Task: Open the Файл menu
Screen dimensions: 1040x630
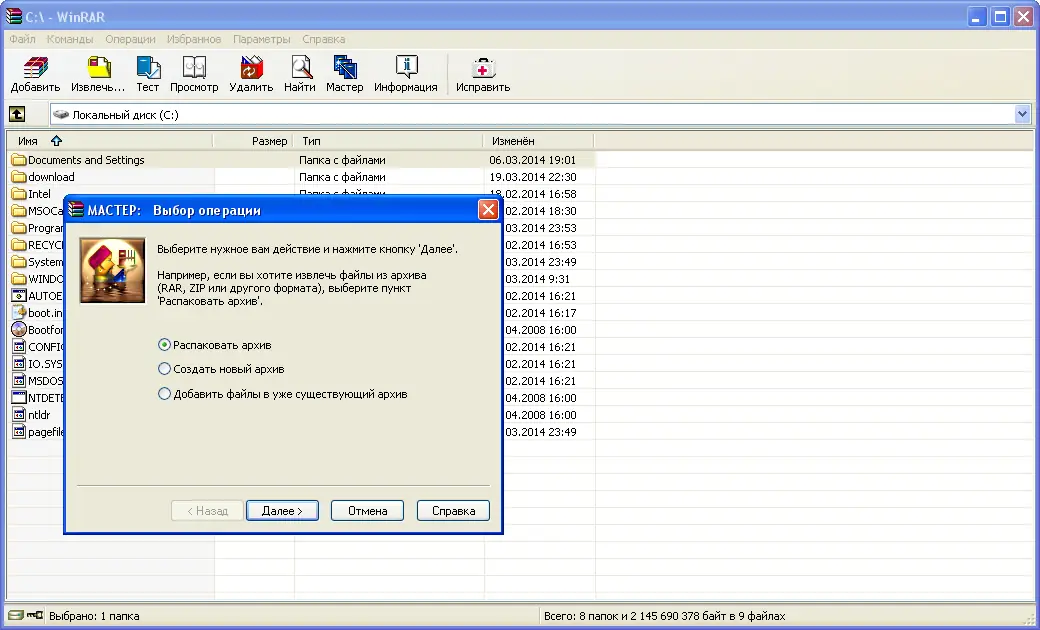Action: tap(23, 39)
